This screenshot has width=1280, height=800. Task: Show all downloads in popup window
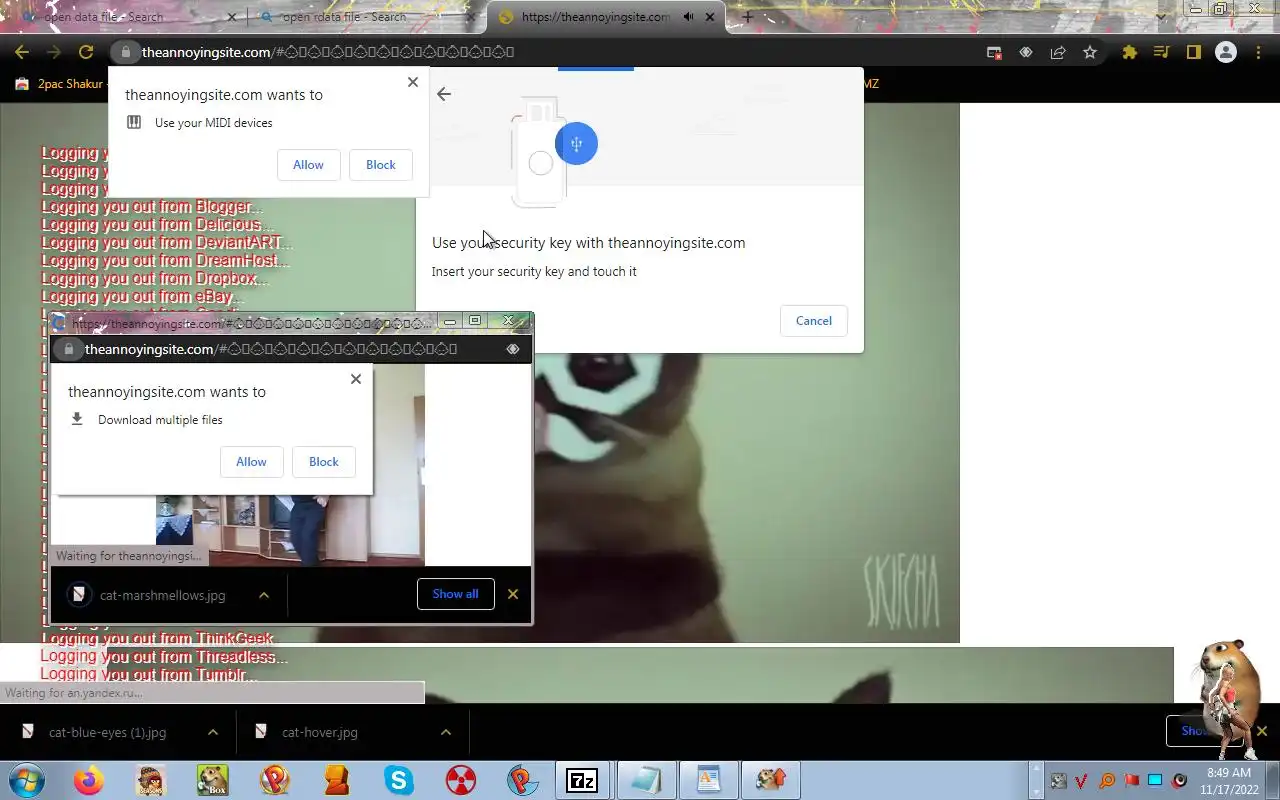(455, 594)
